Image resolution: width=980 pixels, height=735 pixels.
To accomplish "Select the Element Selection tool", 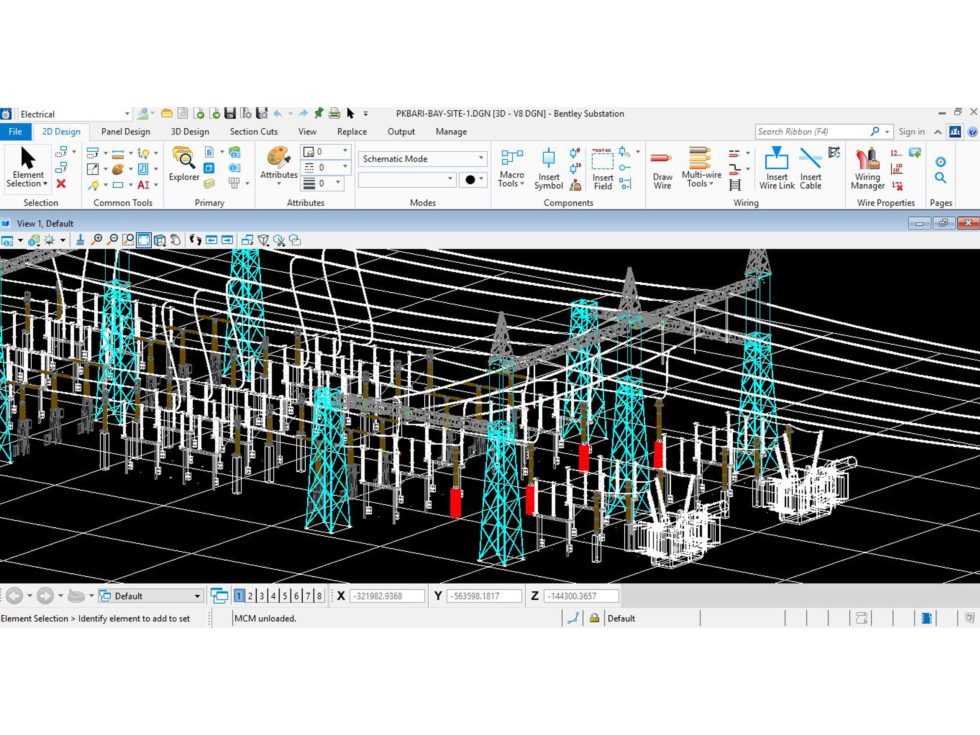I will pos(27,166).
